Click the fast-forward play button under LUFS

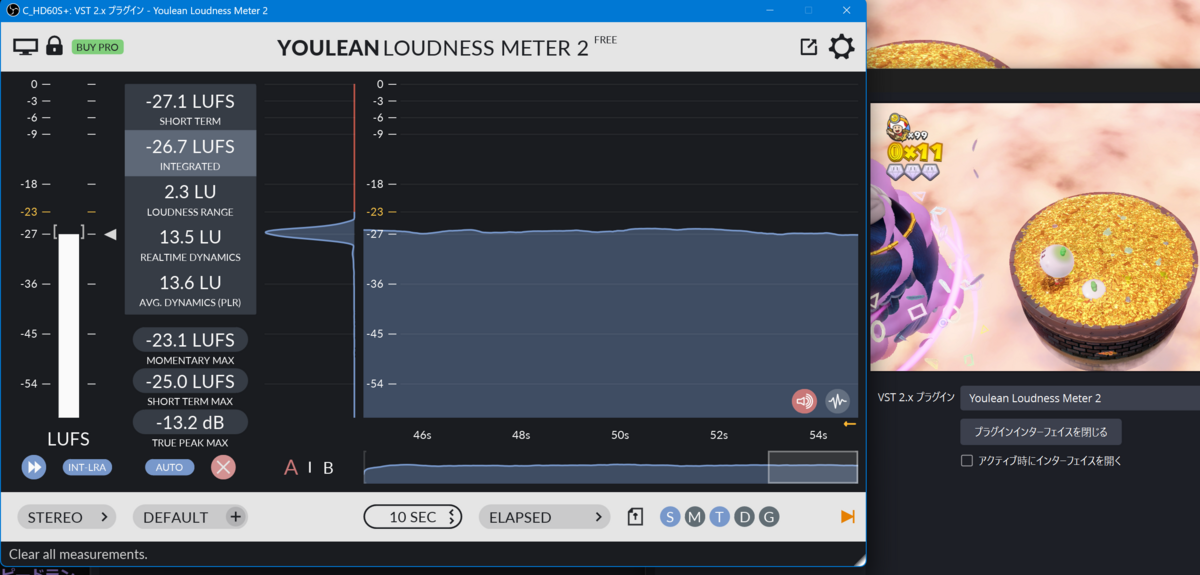[34, 467]
